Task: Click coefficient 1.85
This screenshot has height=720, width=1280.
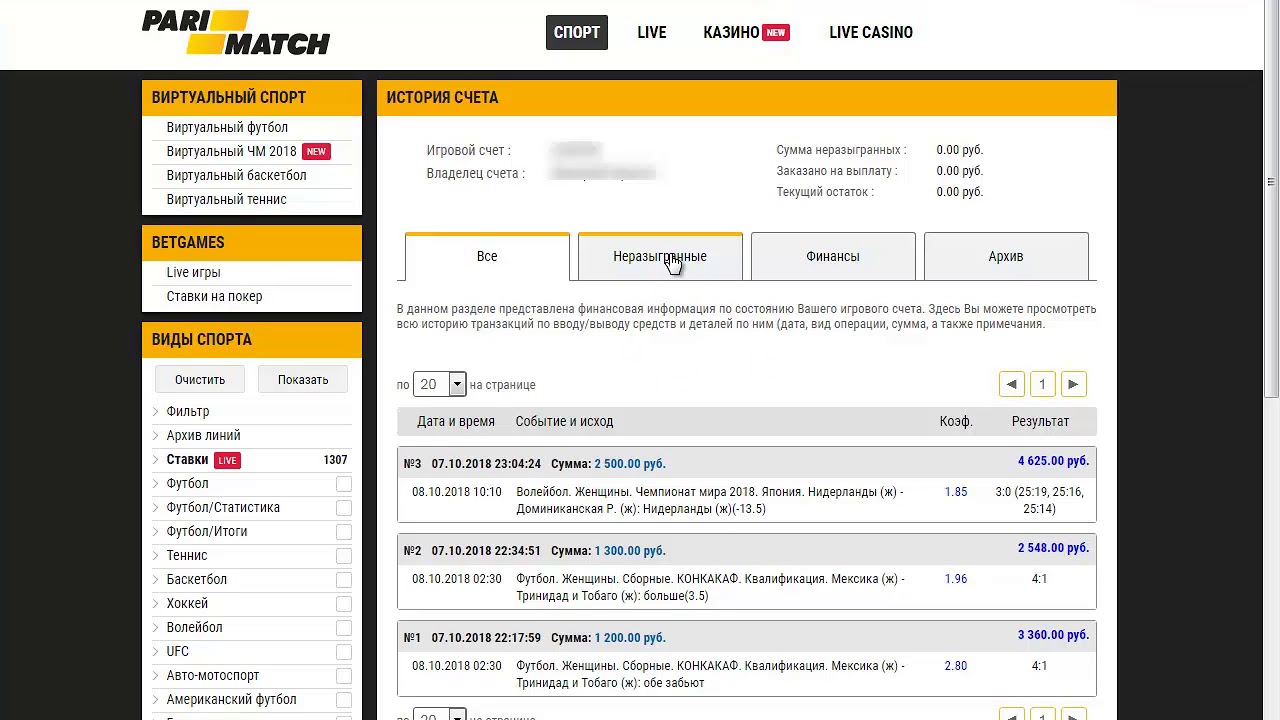Action: point(956,492)
